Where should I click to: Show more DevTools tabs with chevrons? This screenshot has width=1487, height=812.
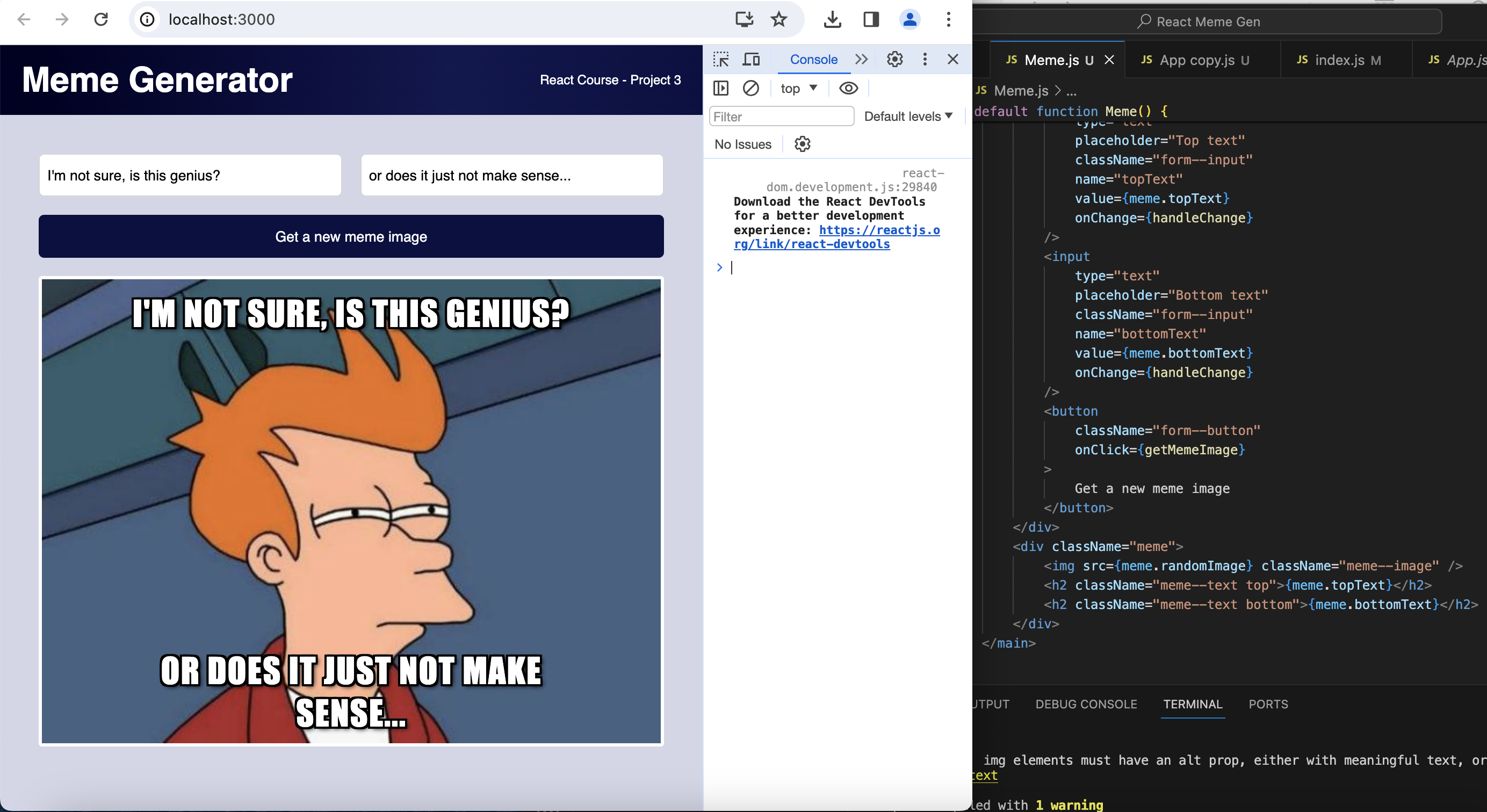(x=861, y=60)
